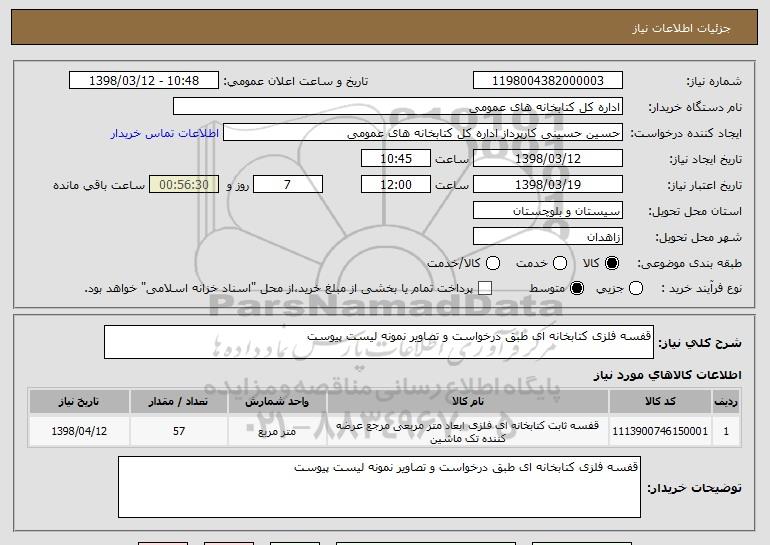Click the item name cell قفسه ثابت کتابخانه
This screenshot has height=545, width=770.
(468, 432)
